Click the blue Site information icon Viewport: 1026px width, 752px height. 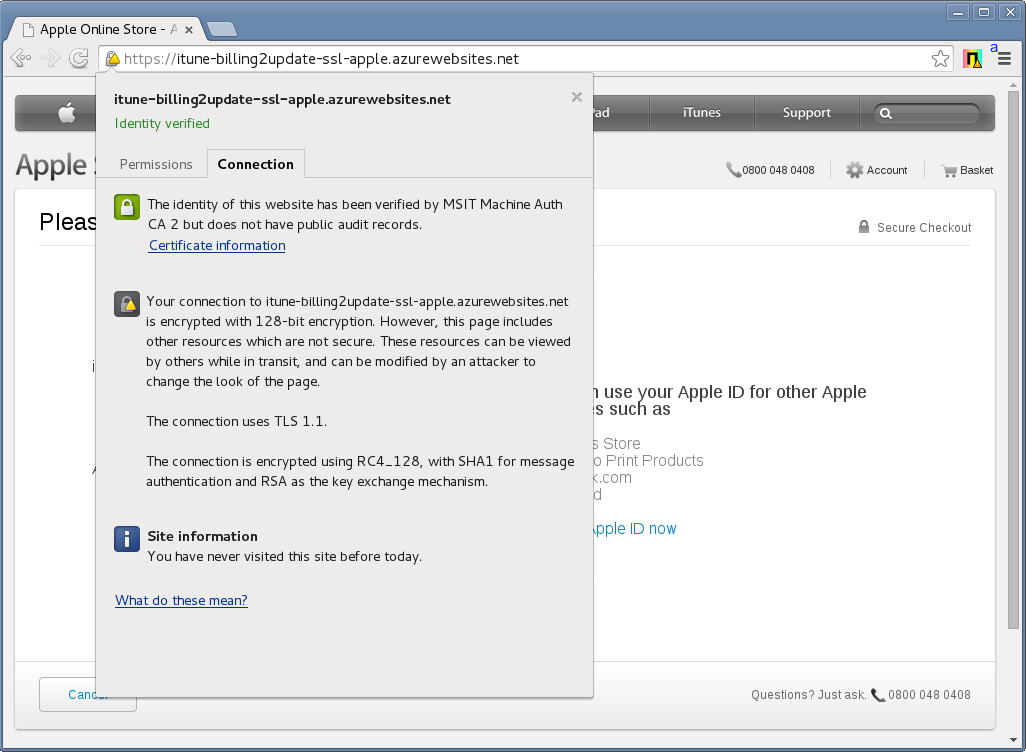pyautogui.click(x=127, y=539)
